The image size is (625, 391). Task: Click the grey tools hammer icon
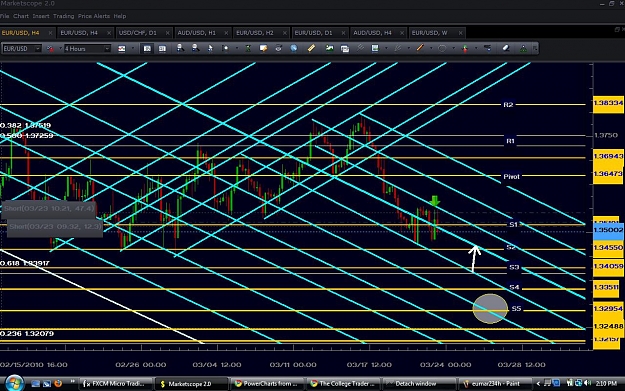click(x=360, y=48)
